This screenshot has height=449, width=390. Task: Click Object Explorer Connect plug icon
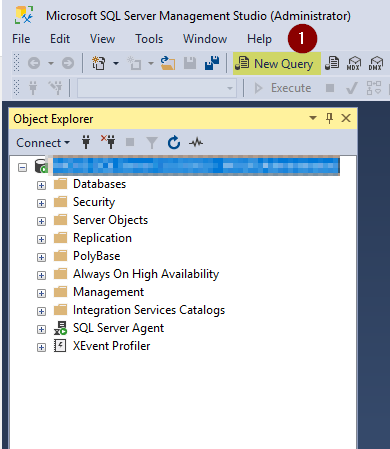pyautogui.click(x=86, y=142)
